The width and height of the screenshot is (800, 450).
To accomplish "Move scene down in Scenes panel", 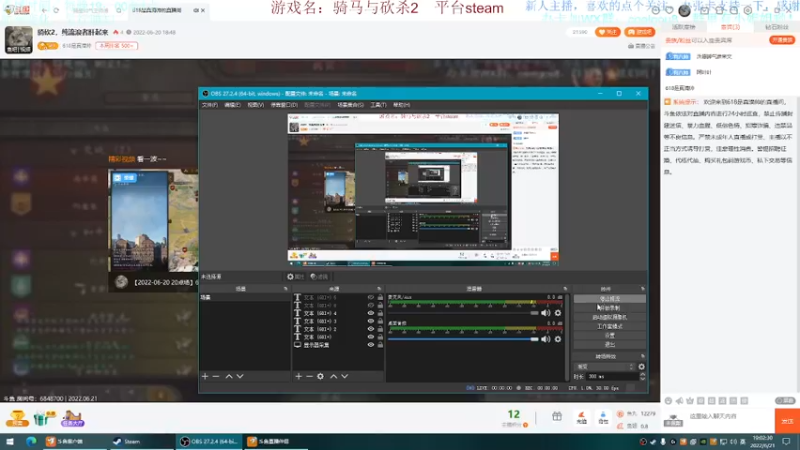I will 240,376.
